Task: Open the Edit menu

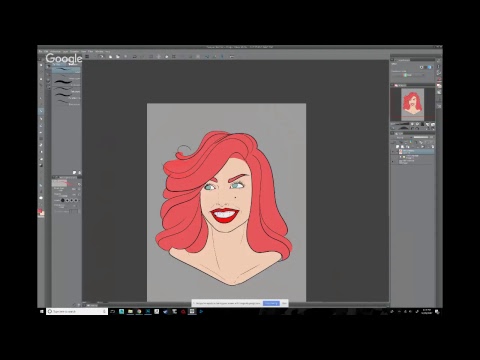Action: [x=46, y=51]
